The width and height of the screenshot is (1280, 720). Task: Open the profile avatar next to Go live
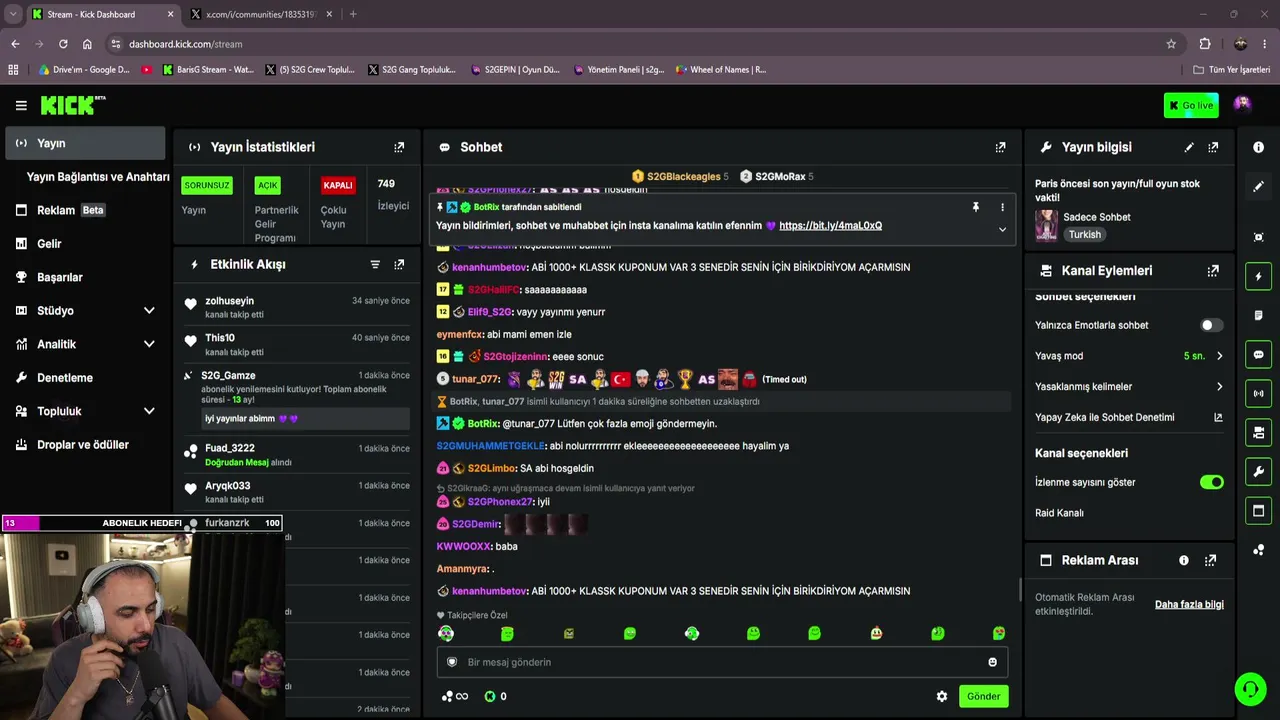coord(1242,104)
